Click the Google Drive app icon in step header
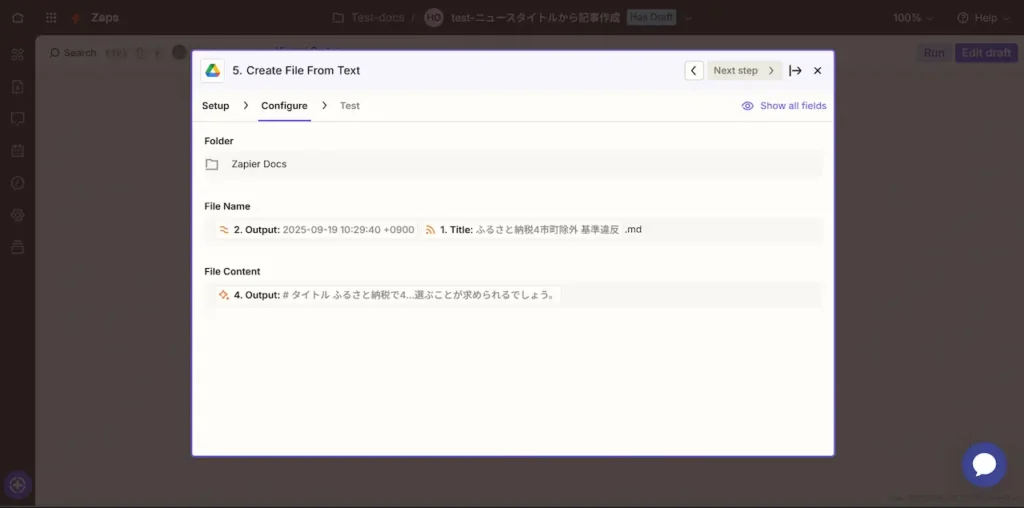The height and width of the screenshot is (508, 1024). point(212,70)
